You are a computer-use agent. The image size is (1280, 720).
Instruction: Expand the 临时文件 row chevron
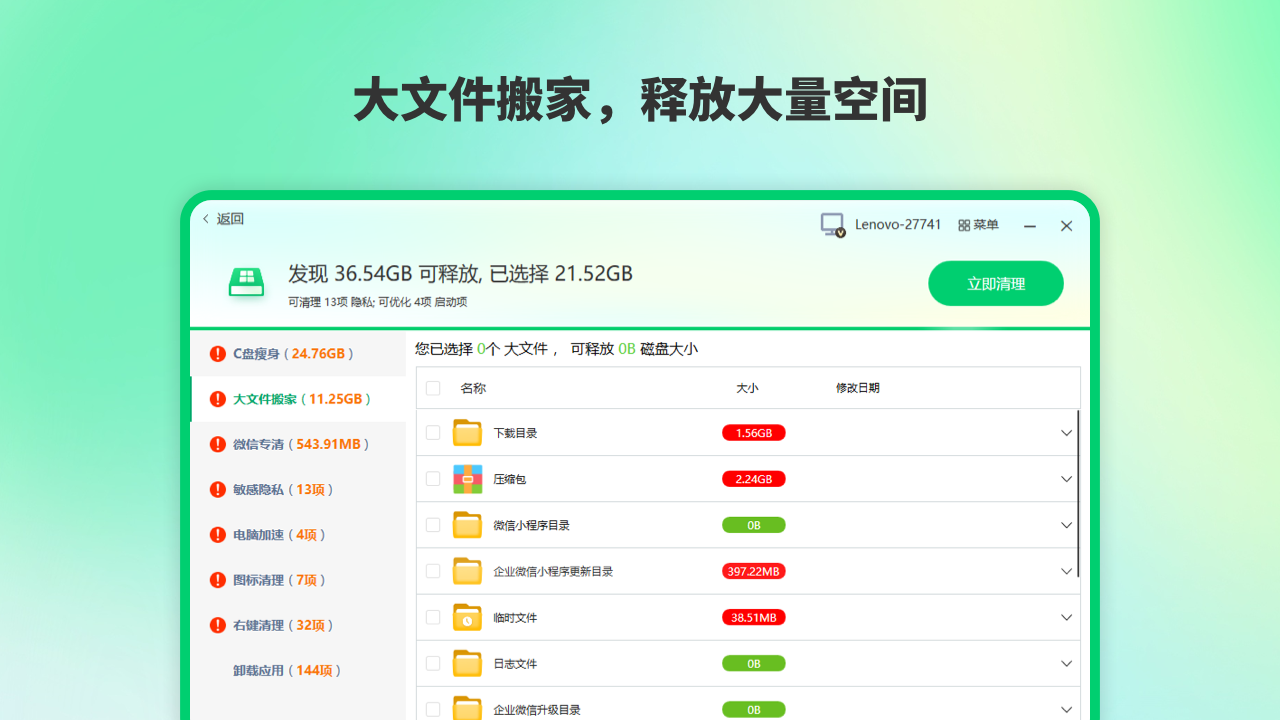1066,617
